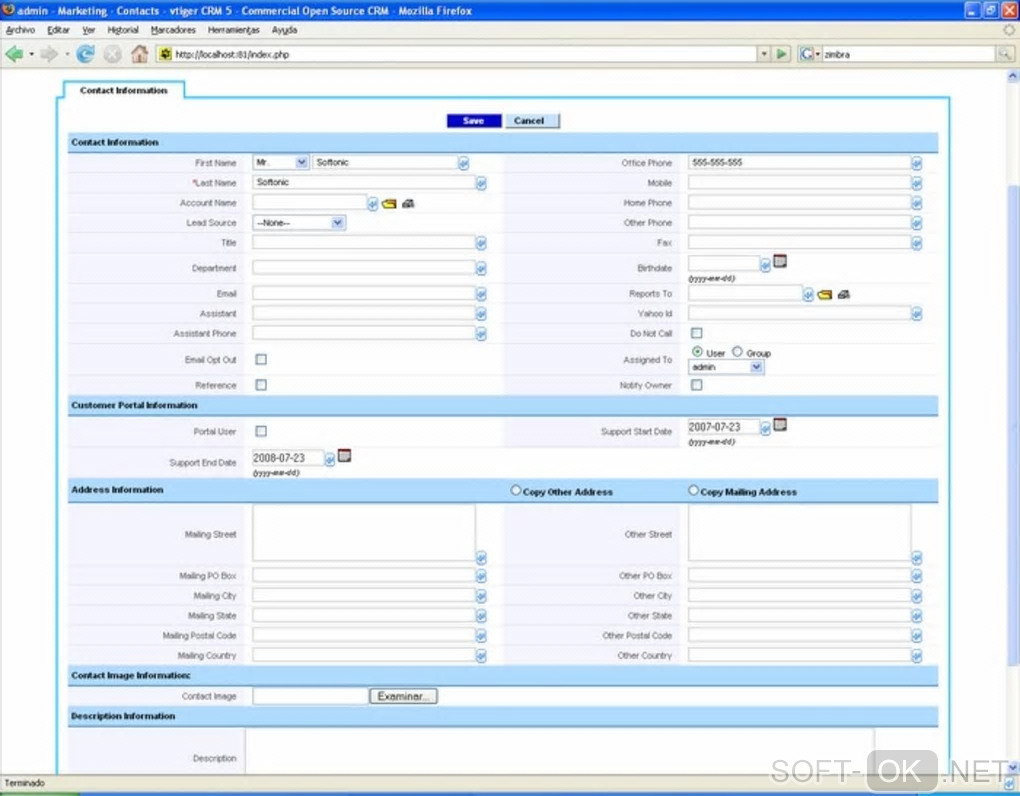Enable the Portal User checkbox
The image size is (1020, 796).
[261, 431]
